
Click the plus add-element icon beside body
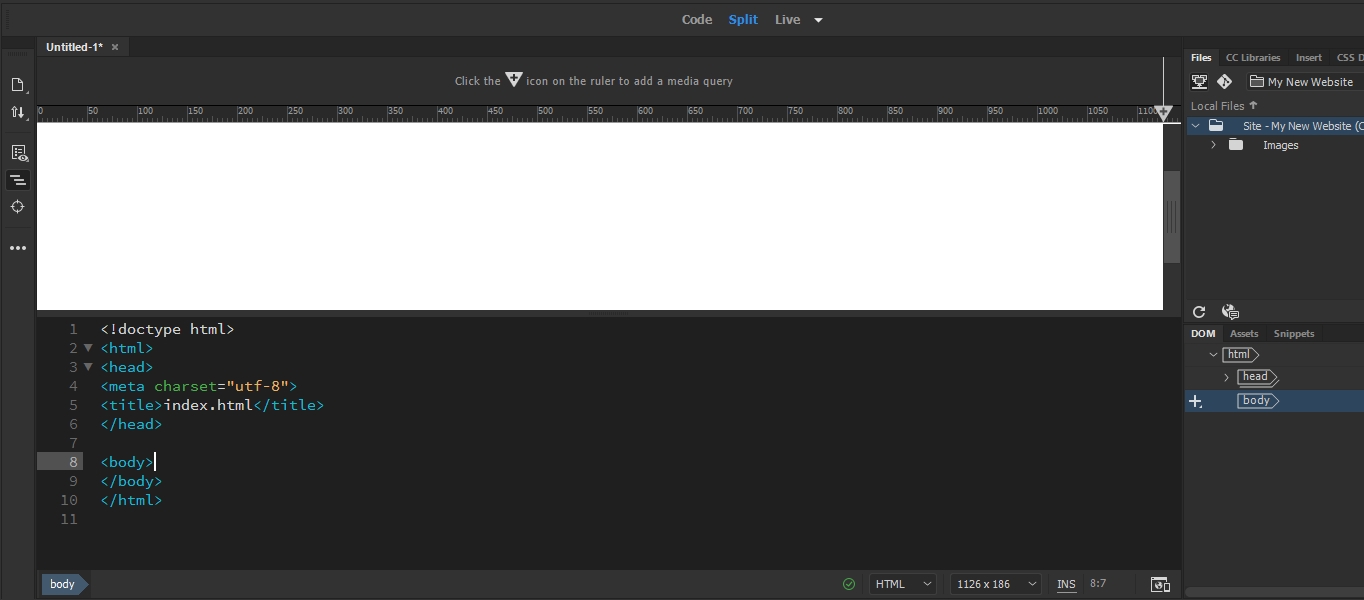click(1195, 401)
